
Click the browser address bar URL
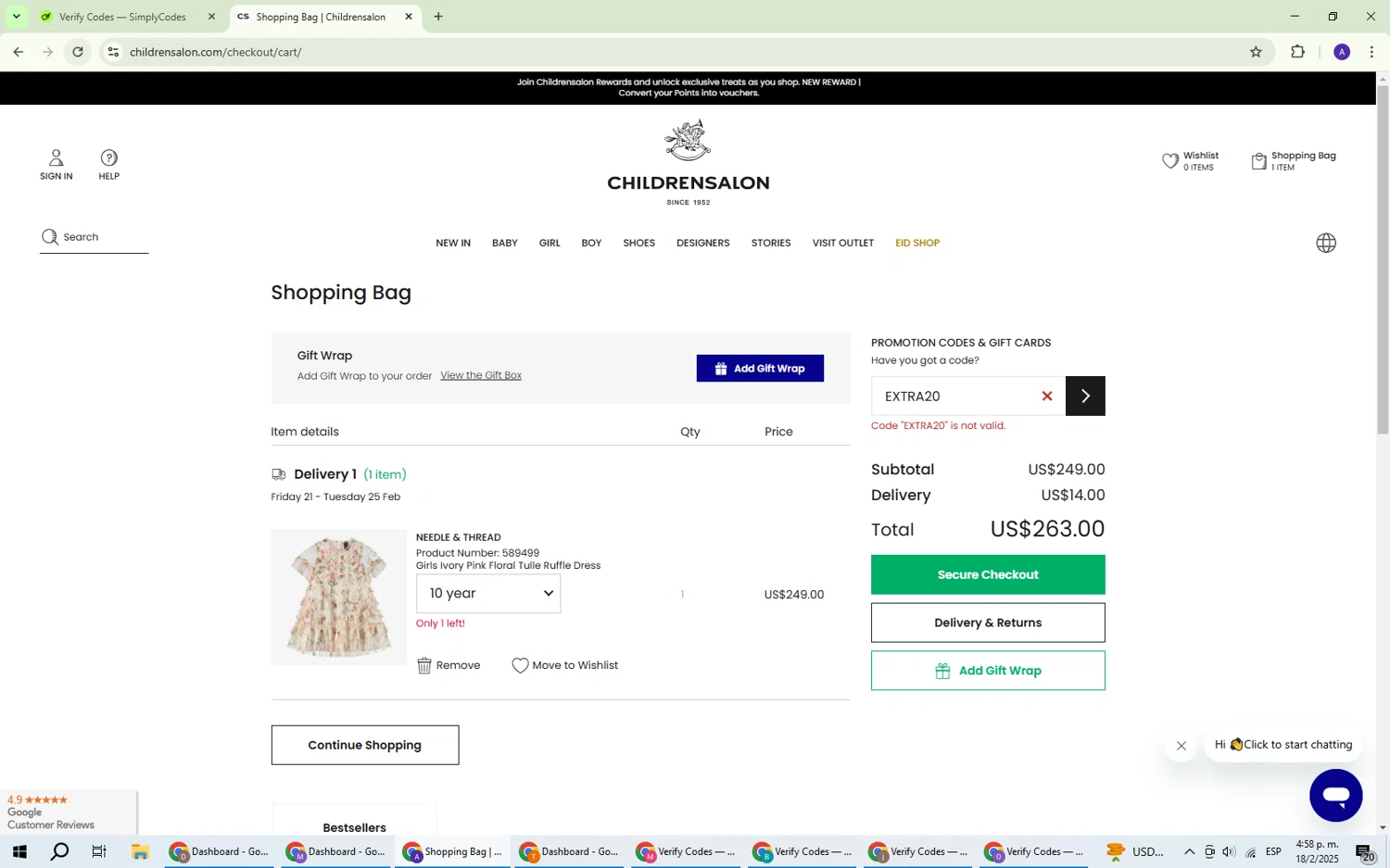coord(215,52)
